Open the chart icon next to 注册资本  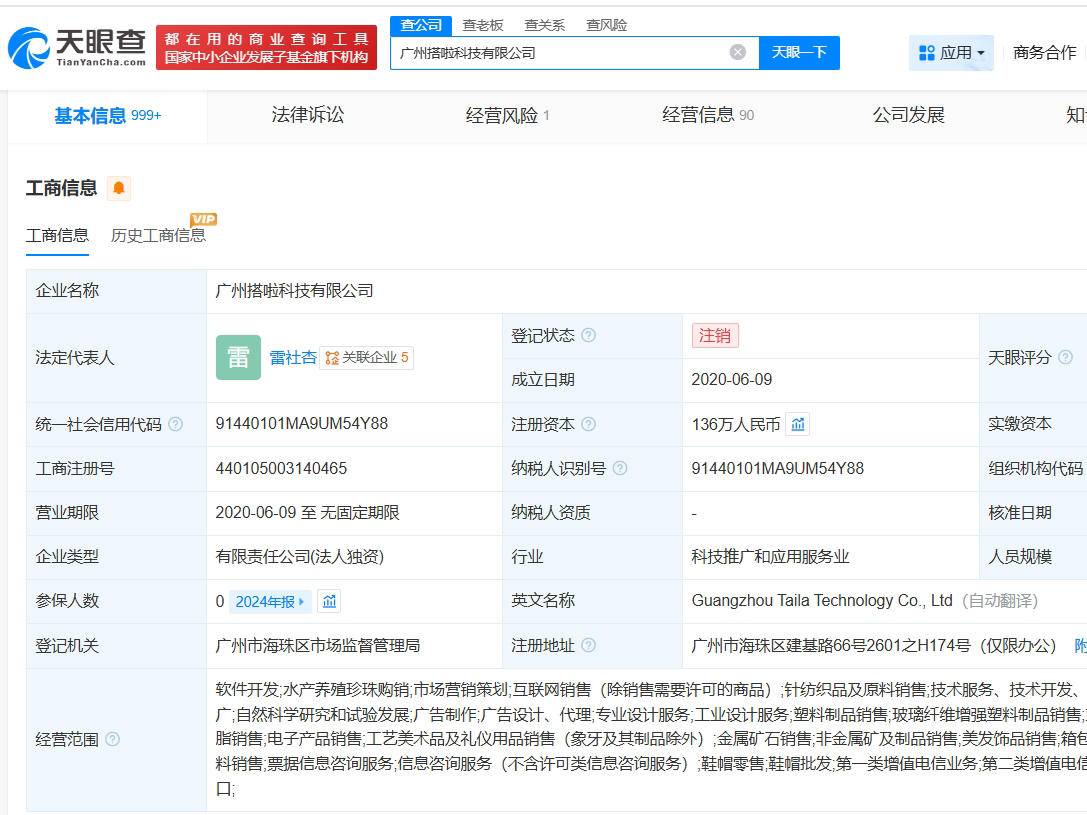797,423
